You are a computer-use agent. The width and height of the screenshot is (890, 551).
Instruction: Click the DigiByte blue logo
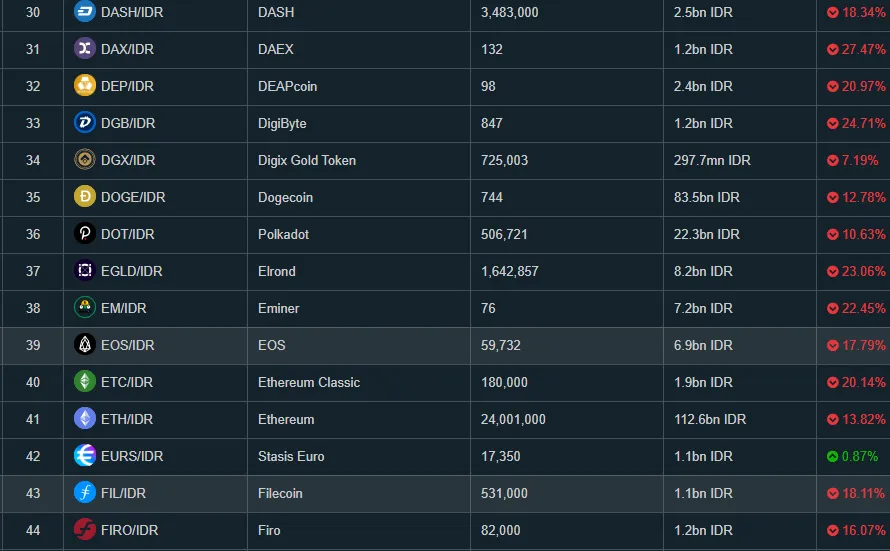[85, 123]
